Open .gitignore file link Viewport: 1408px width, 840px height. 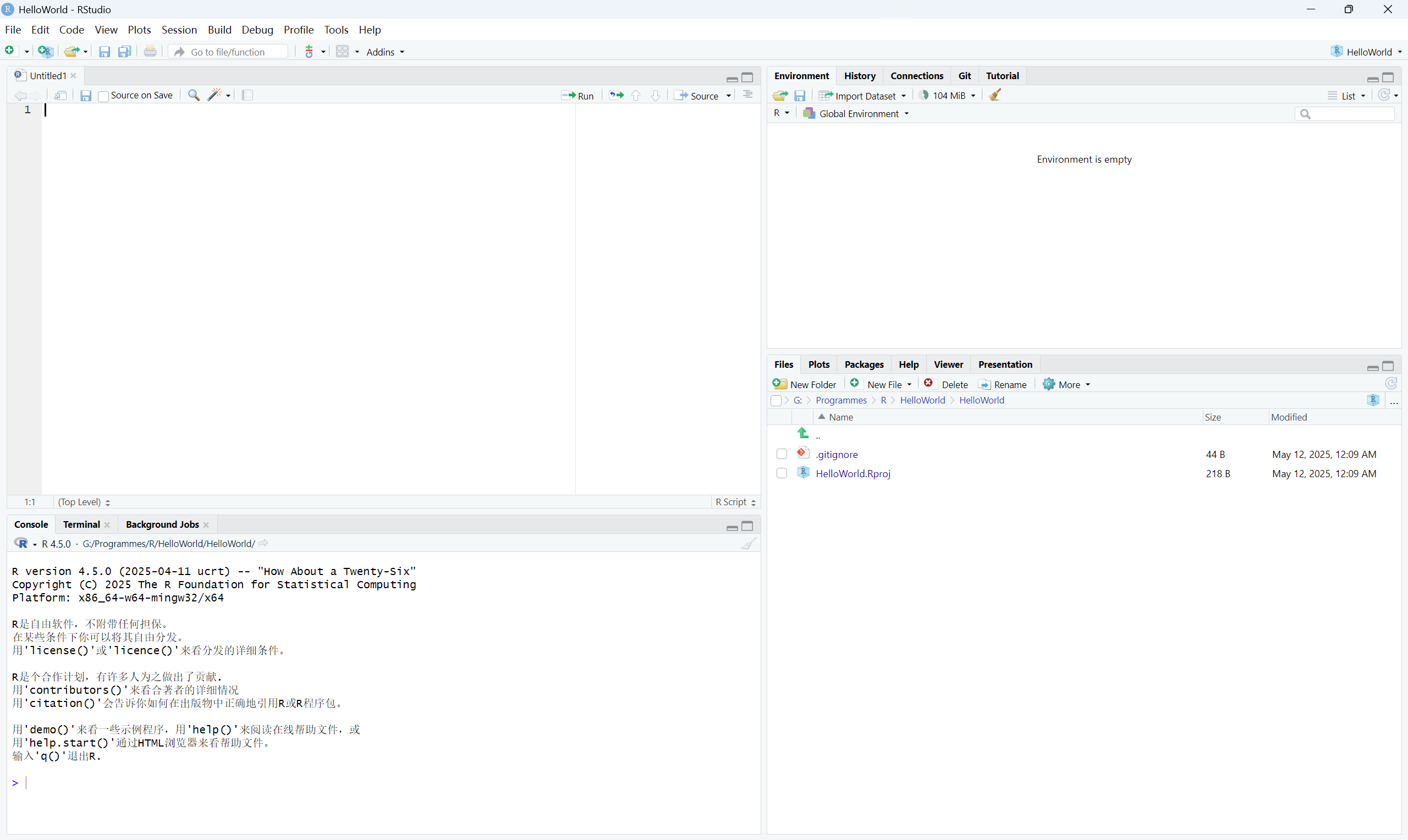point(836,454)
